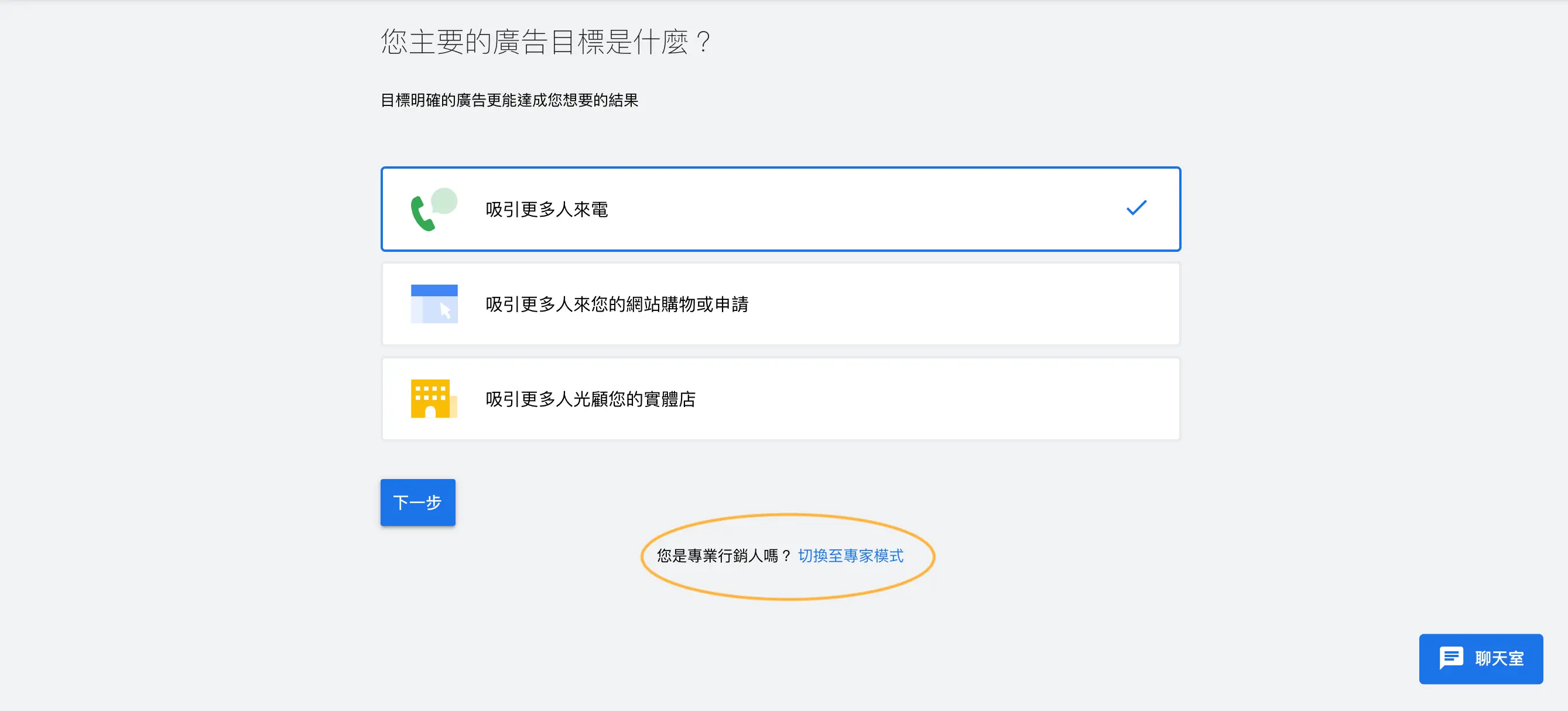The height and width of the screenshot is (711, 1568).
Task: Open the 切換至專家模式 link
Action: (850, 556)
